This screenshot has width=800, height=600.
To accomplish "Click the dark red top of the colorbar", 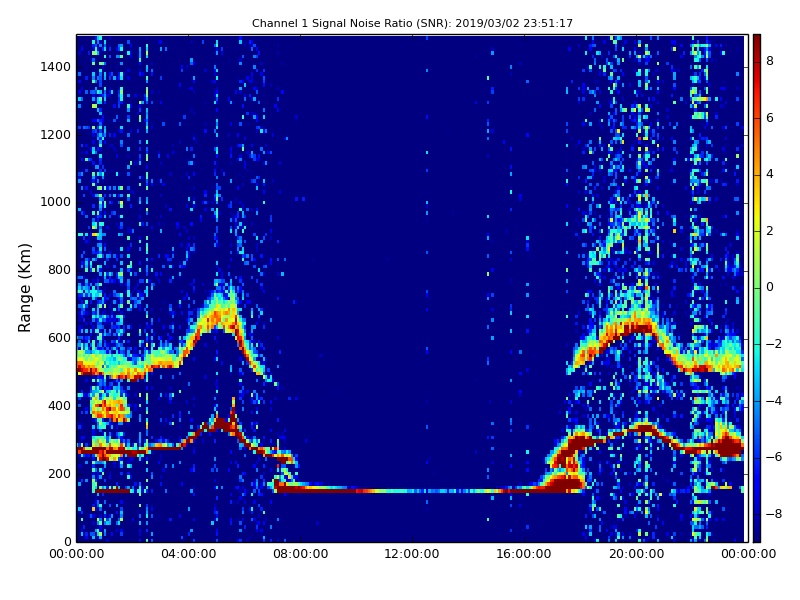I will point(757,41).
